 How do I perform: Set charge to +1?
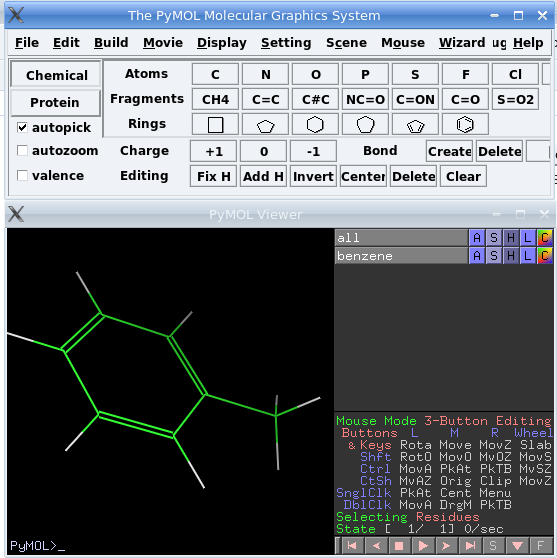213,151
